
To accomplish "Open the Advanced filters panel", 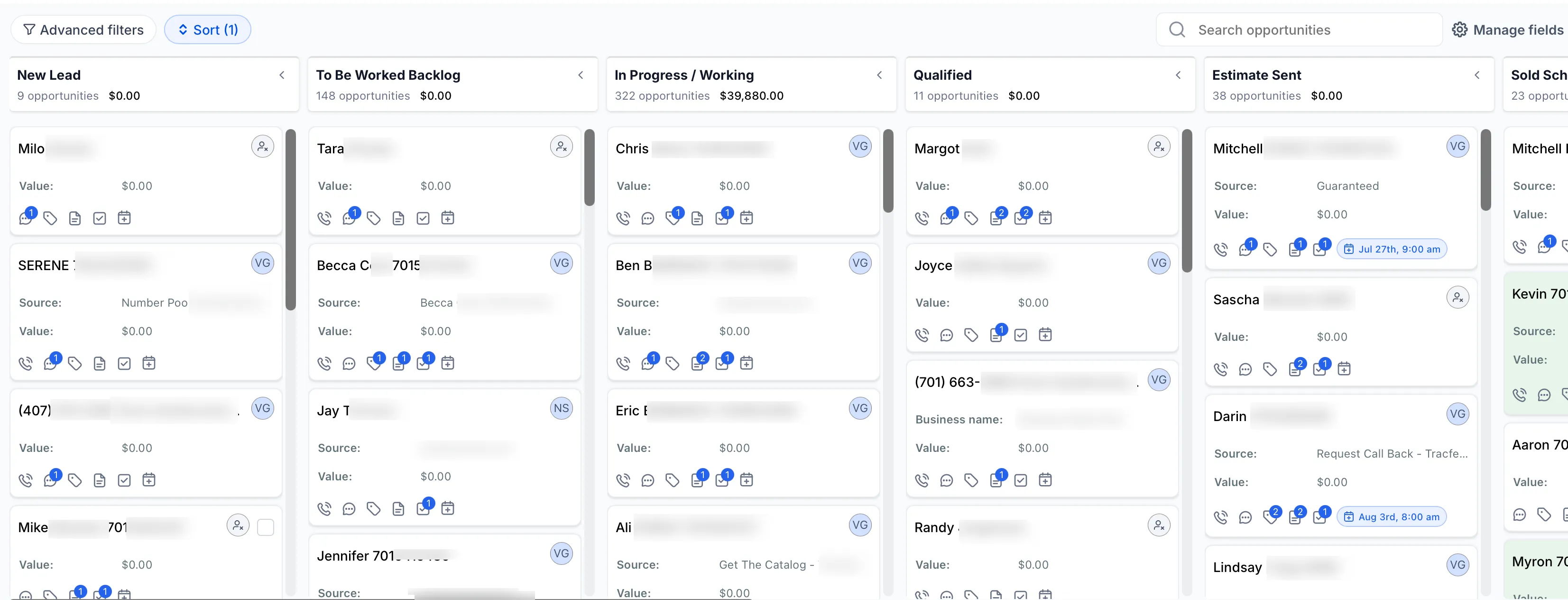I will point(83,30).
